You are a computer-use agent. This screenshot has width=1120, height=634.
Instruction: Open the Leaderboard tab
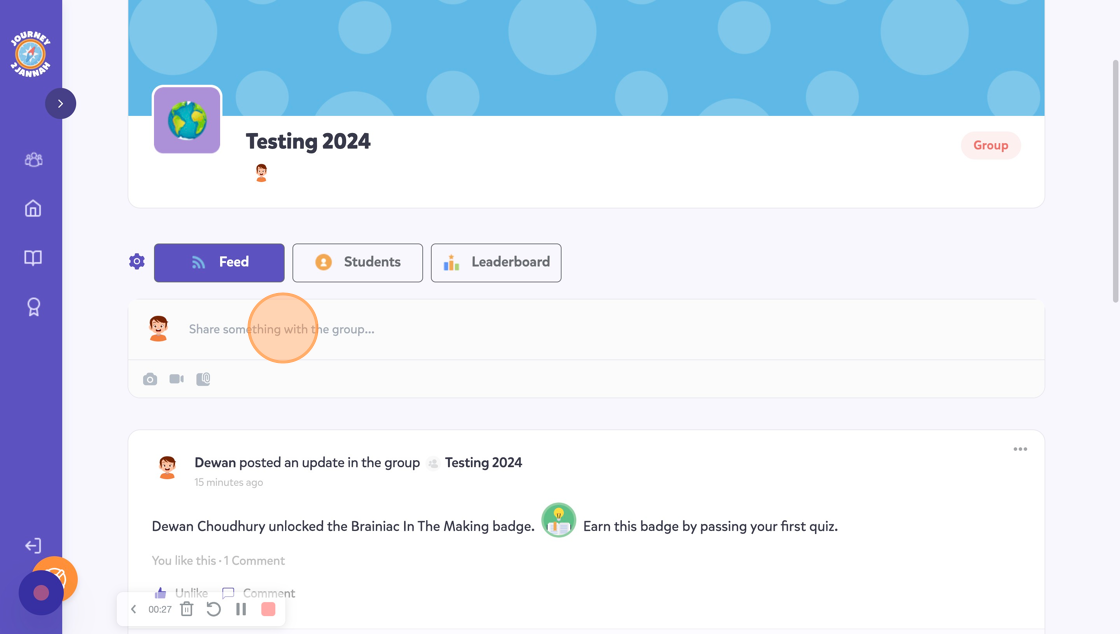tap(496, 262)
